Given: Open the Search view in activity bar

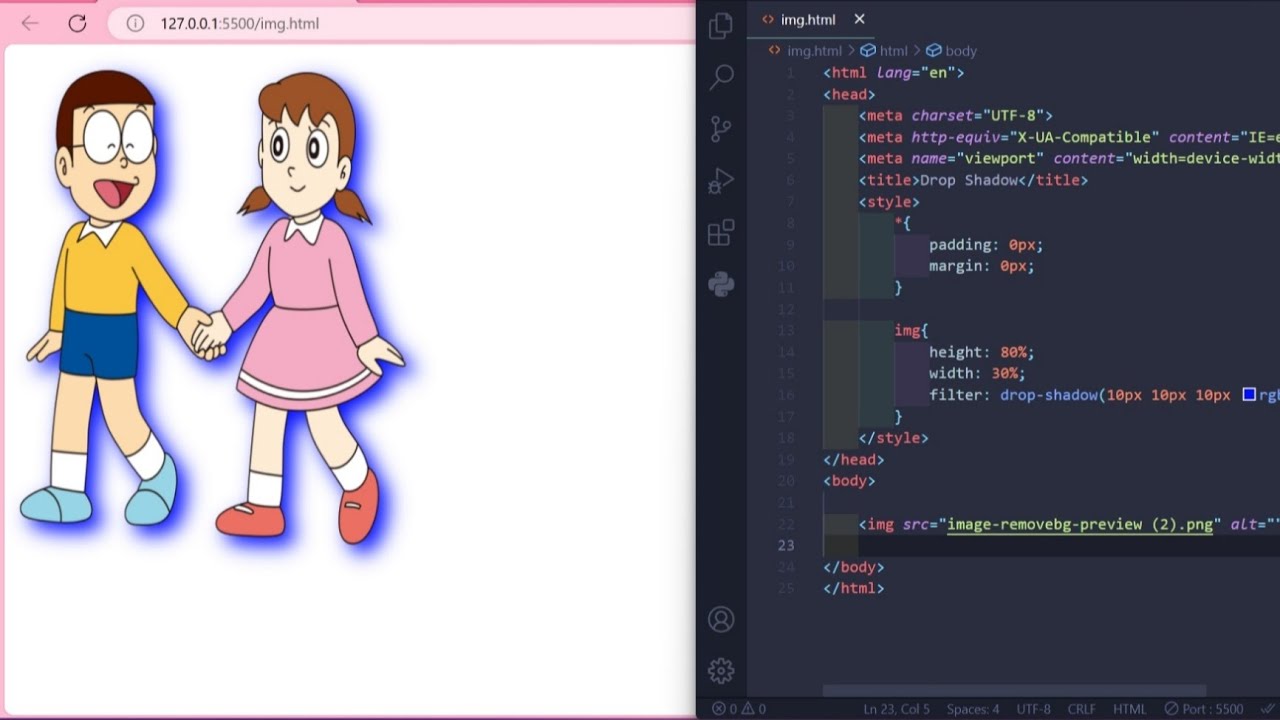Looking at the screenshot, I should tap(720, 77).
